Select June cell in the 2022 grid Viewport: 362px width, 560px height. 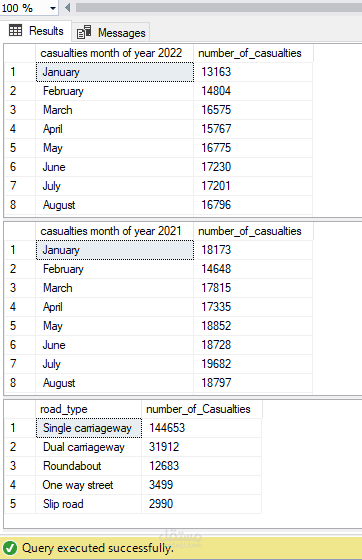(x=114, y=167)
